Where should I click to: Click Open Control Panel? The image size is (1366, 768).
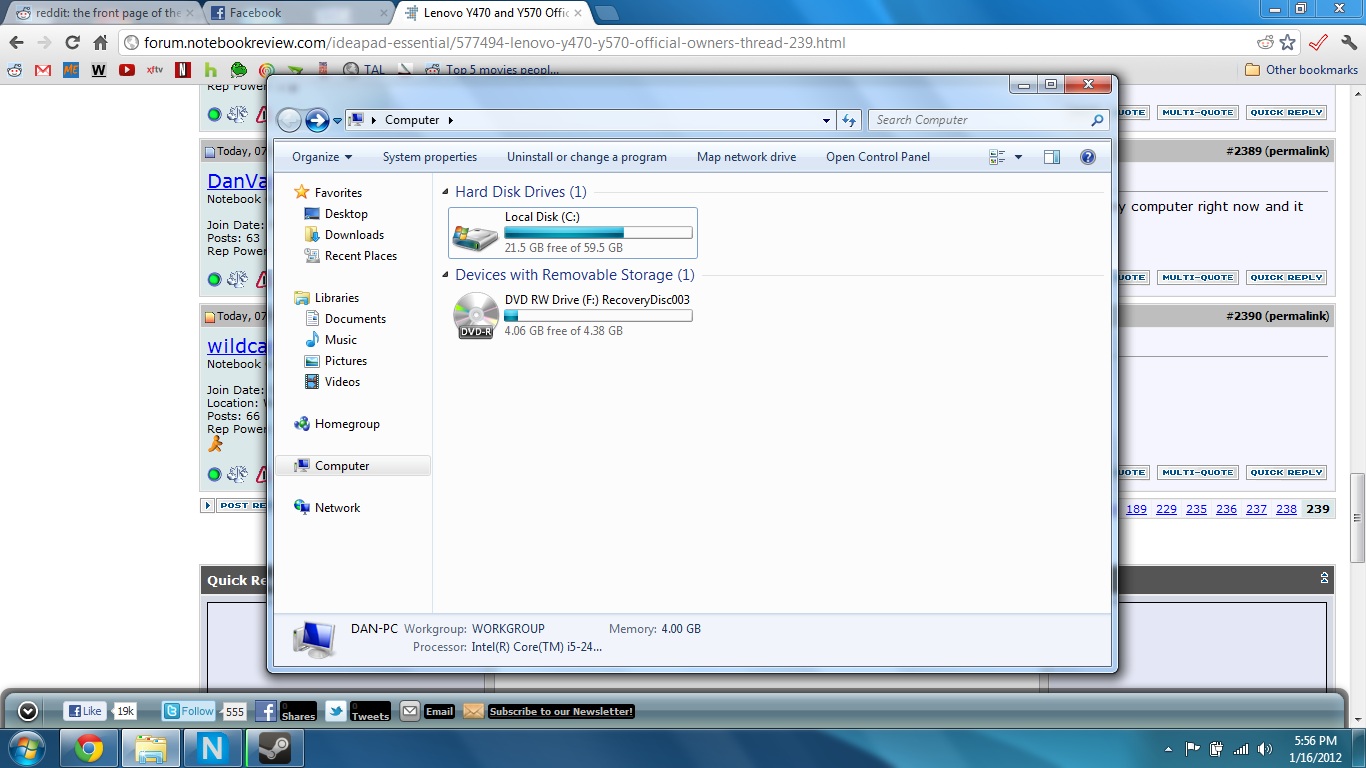878,157
